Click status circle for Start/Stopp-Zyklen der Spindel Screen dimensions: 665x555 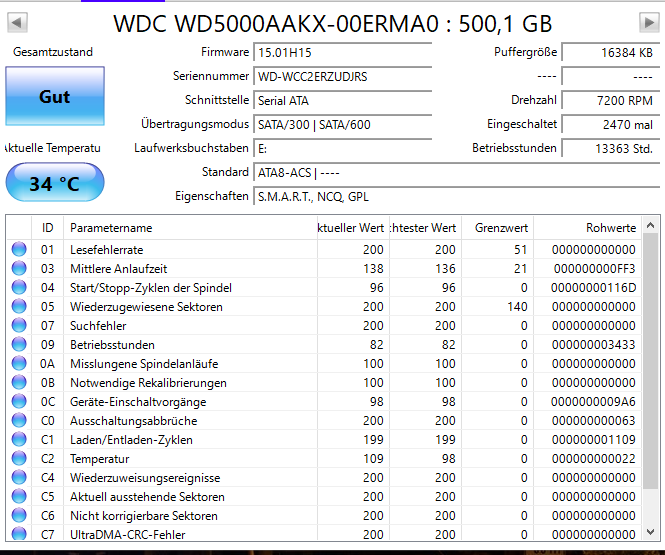coord(19,287)
